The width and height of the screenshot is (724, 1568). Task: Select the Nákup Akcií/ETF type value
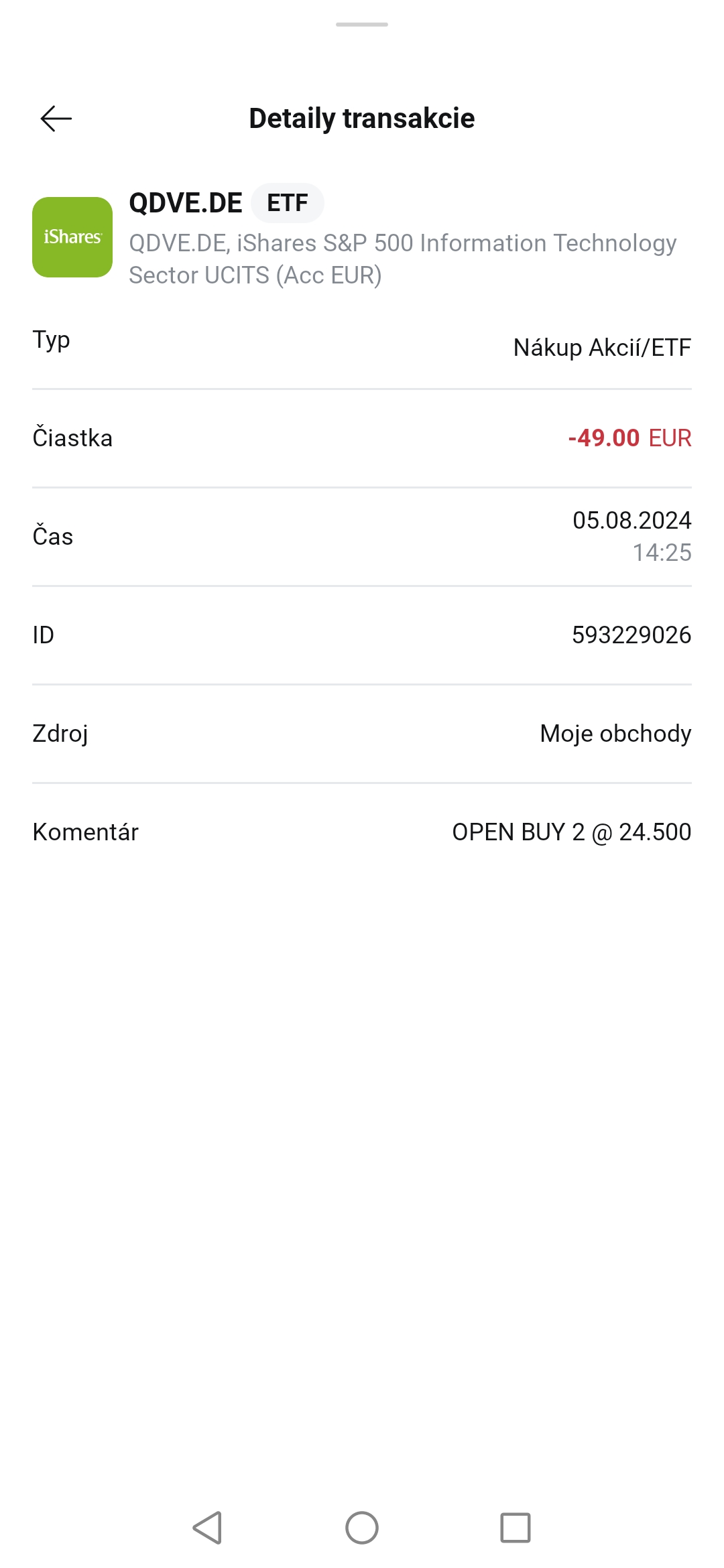pos(602,348)
